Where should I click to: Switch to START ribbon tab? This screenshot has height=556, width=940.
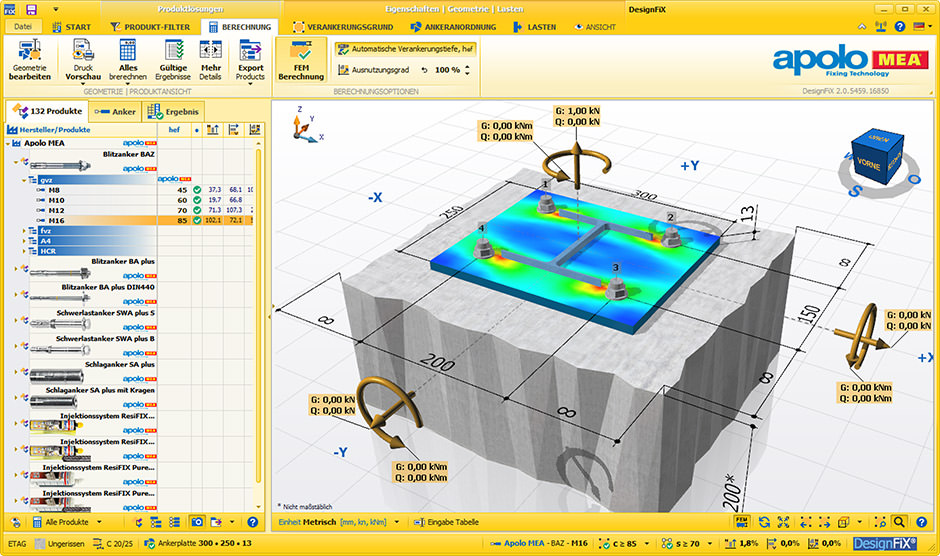(x=71, y=27)
